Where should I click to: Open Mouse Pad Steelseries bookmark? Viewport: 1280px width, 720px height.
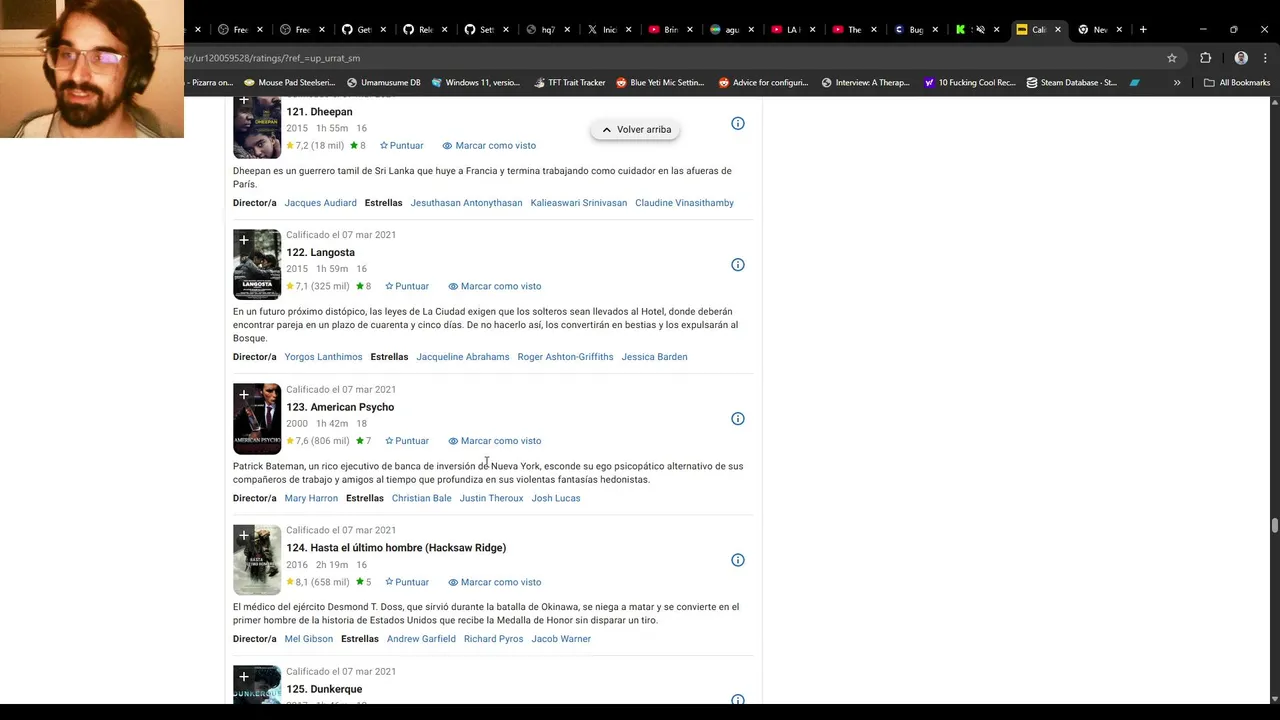289,83
